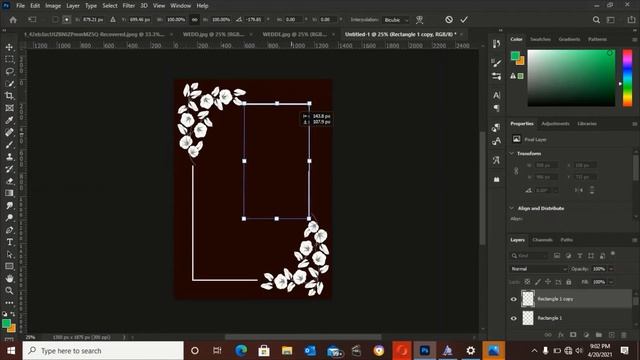Viewport: 640px width, 360px height.
Task: Pick a shade in the green color field
Action: pos(571,78)
